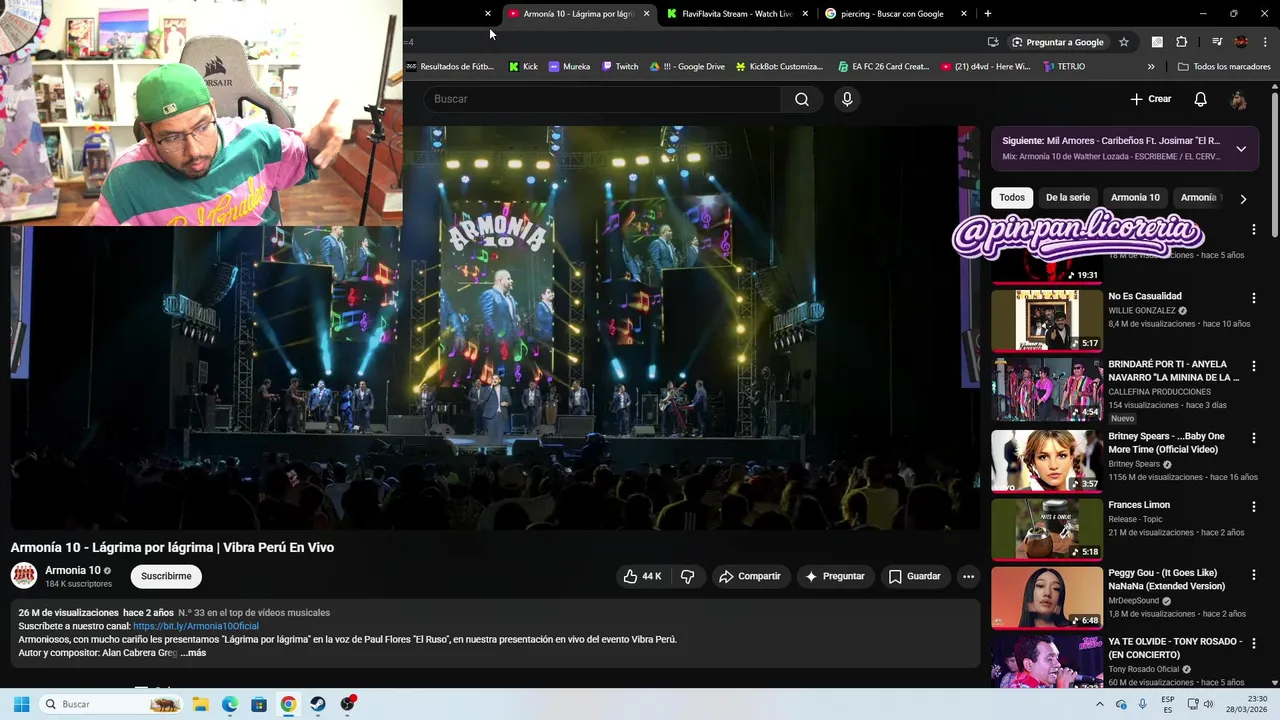Viewport: 1280px width, 720px height.
Task: Open the Google Drive bookmark
Action: pyautogui.click(x=687, y=67)
